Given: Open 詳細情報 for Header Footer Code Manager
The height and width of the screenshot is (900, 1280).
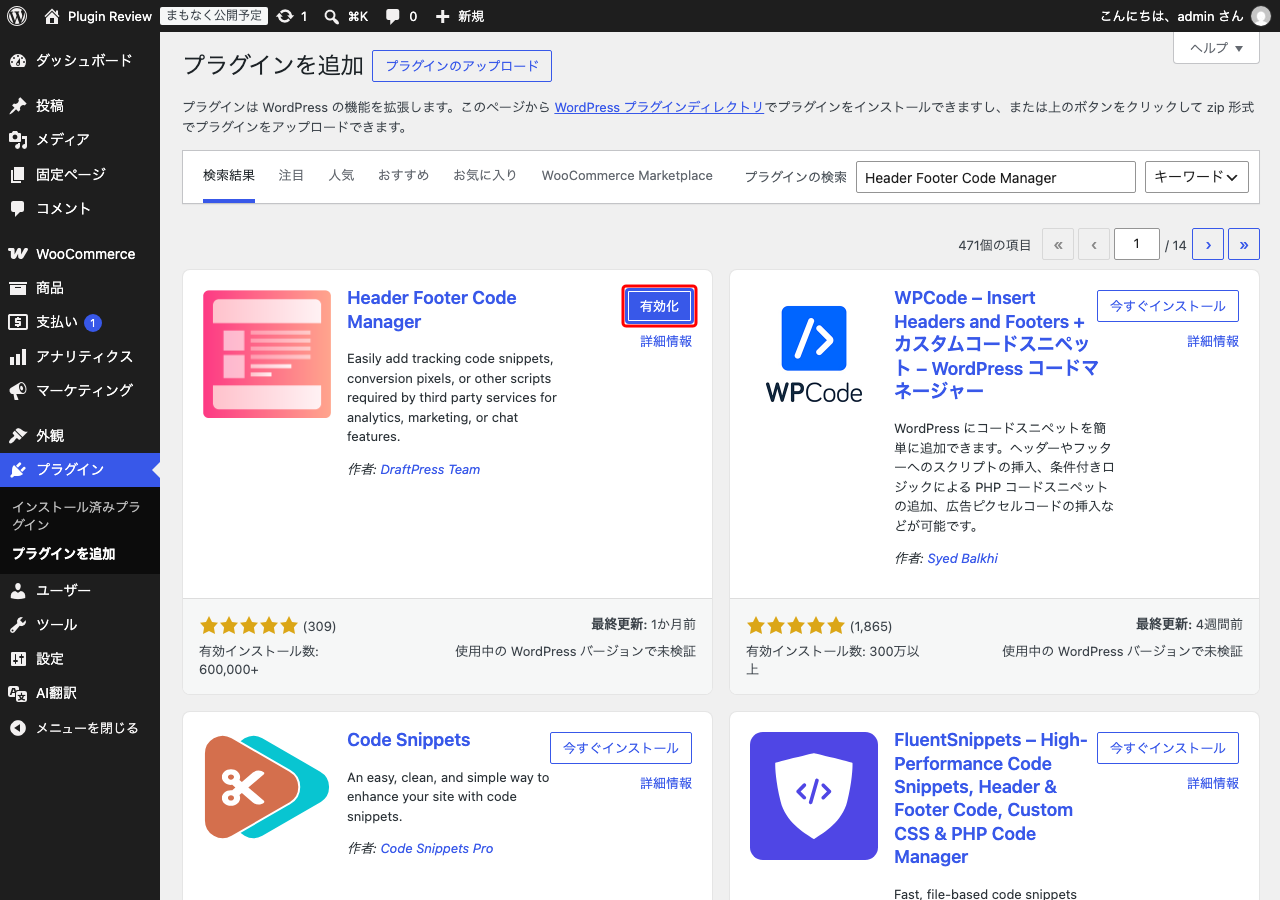Looking at the screenshot, I should pyautogui.click(x=666, y=341).
